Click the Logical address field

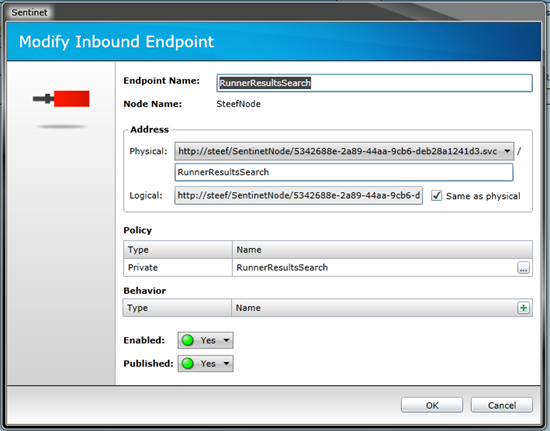click(299, 195)
